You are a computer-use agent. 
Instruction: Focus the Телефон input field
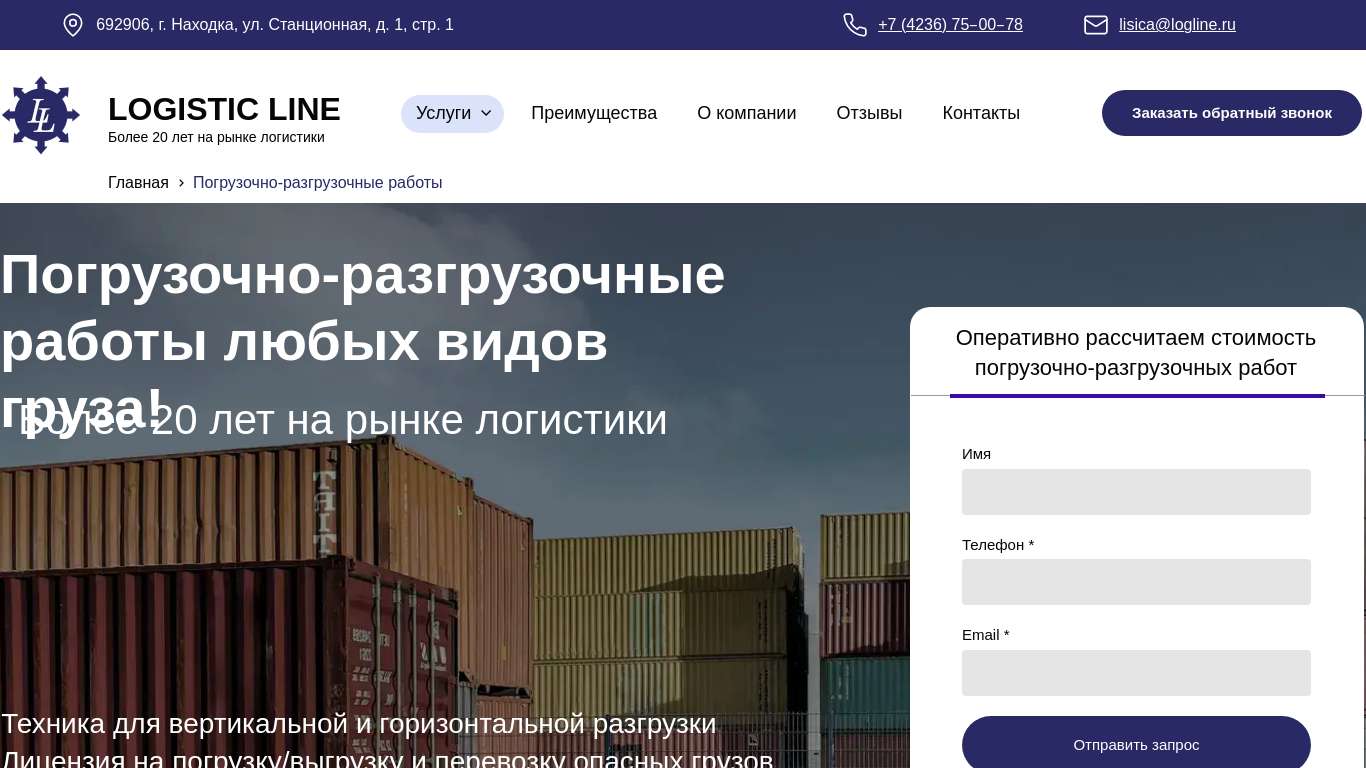1136,582
